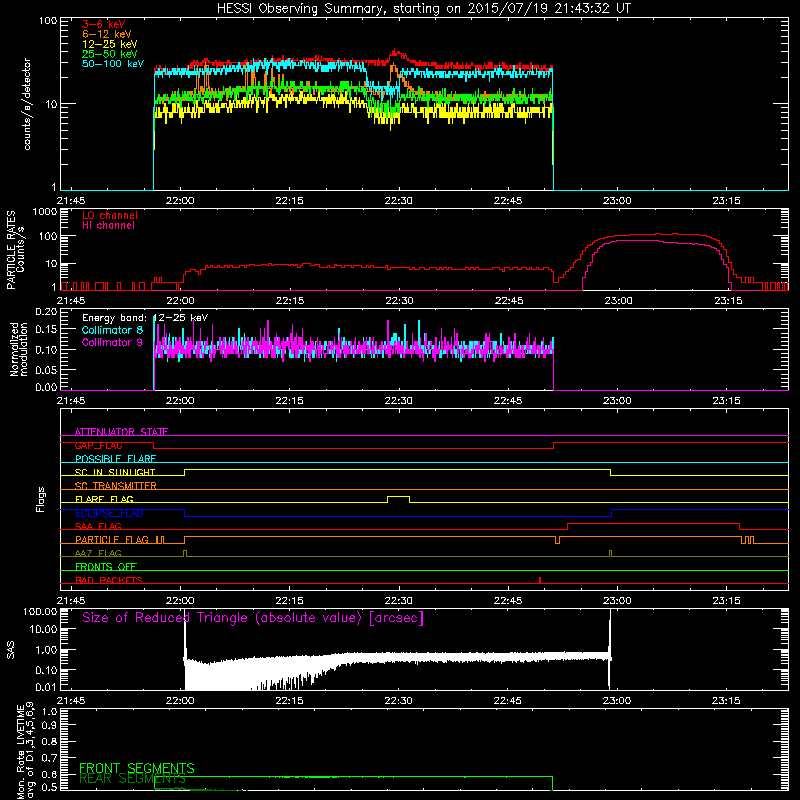This screenshot has width=800, height=800.
Task: Click the 23:00 tick label under particle rates plot
Action: 617,301
